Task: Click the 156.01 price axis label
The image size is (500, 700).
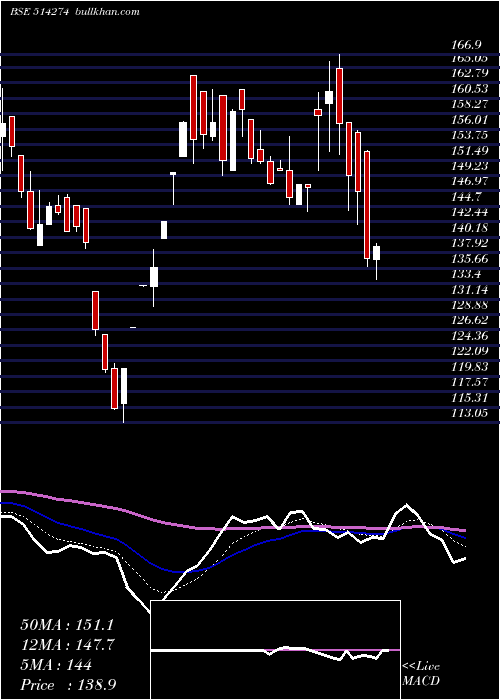Action: tap(469, 120)
